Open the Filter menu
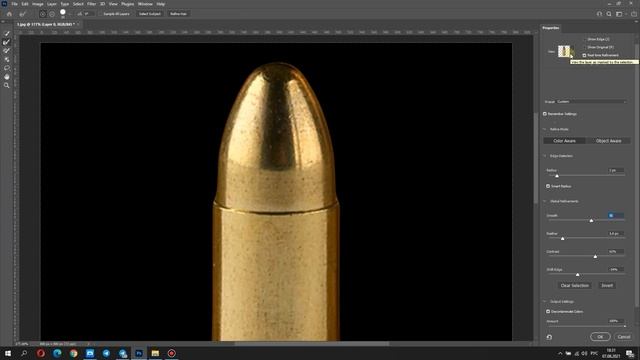Viewport: 640px width, 360px height. (x=91, y=4)
